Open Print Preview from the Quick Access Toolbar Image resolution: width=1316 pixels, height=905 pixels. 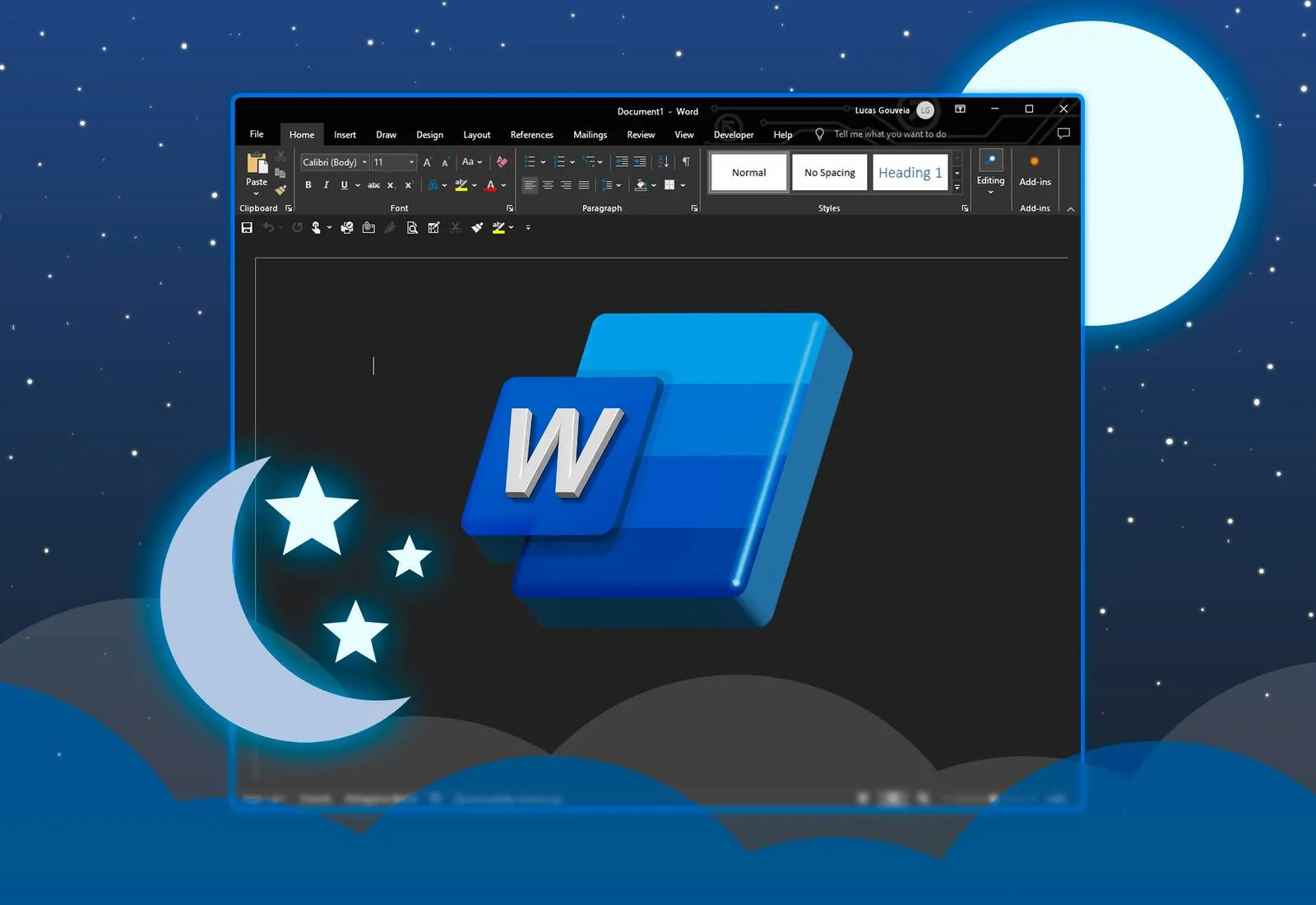coord(412,228)
